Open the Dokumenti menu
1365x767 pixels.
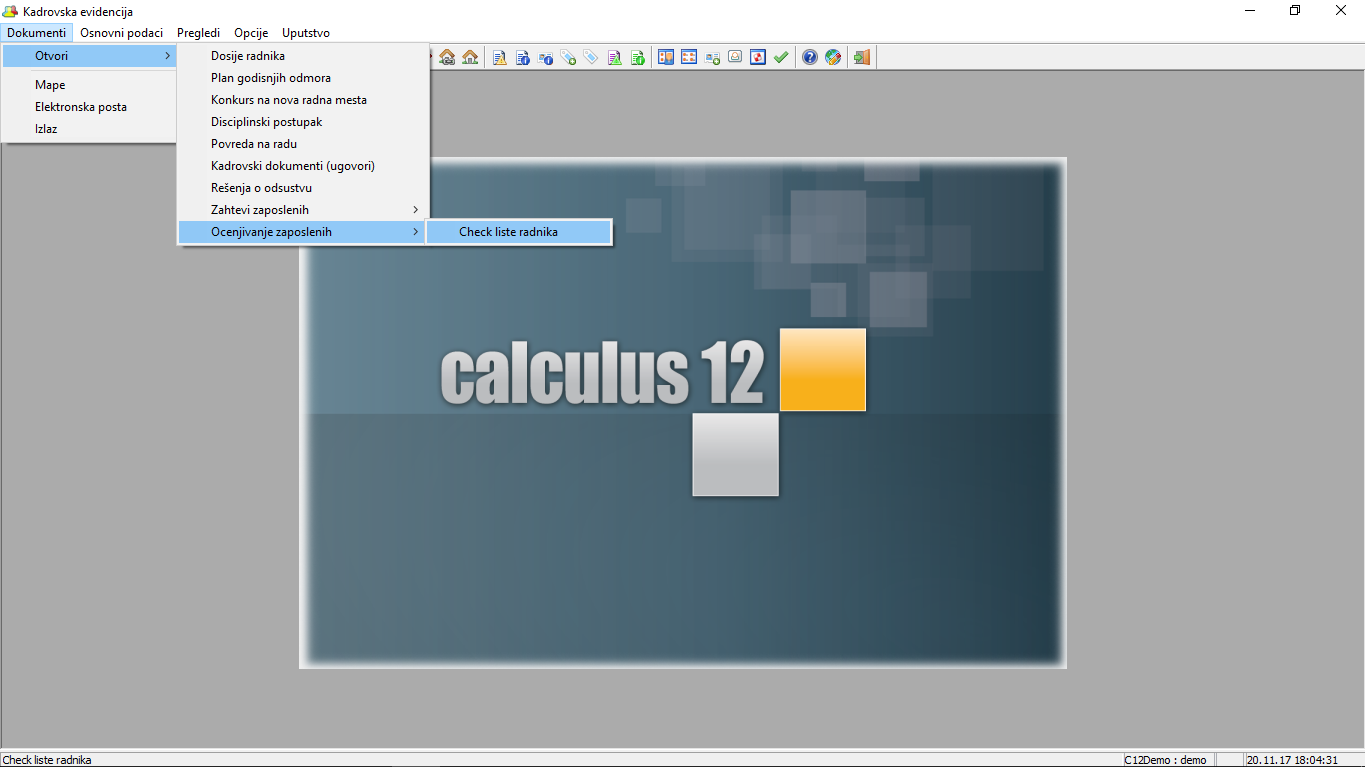click(x=37, y=33)
